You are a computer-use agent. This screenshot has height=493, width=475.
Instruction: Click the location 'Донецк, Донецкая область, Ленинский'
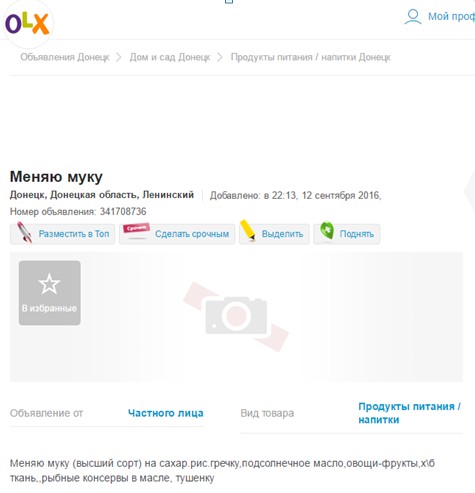(x=102, y=195)
